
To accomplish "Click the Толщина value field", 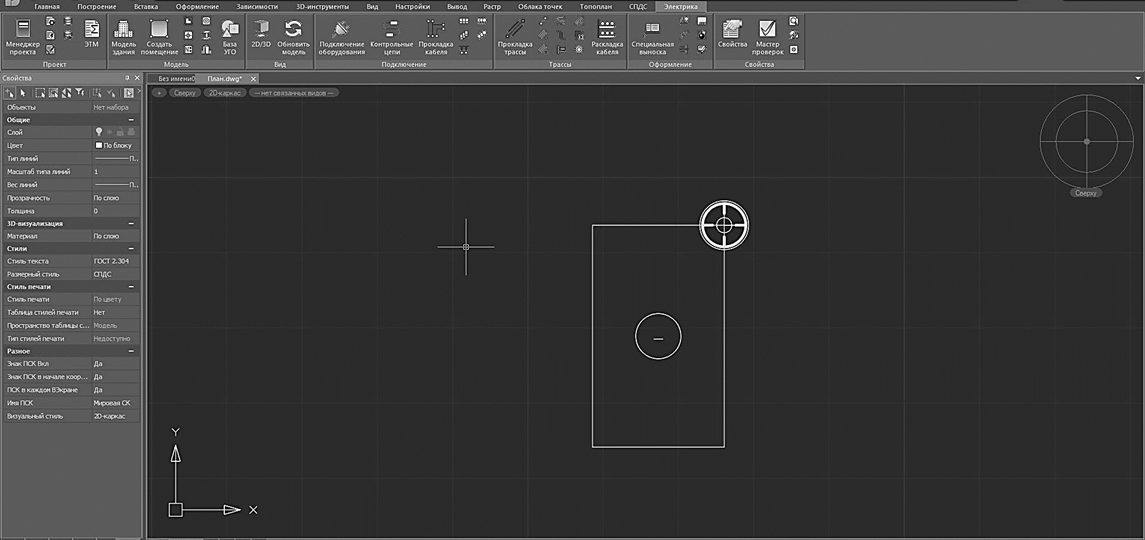I will (x=115, y=211).
